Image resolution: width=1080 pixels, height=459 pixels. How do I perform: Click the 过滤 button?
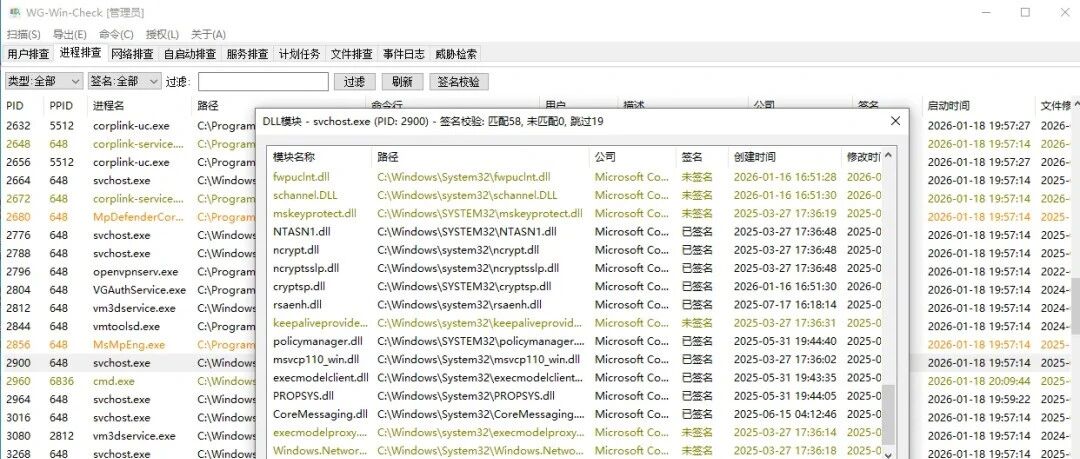[354, 81]
